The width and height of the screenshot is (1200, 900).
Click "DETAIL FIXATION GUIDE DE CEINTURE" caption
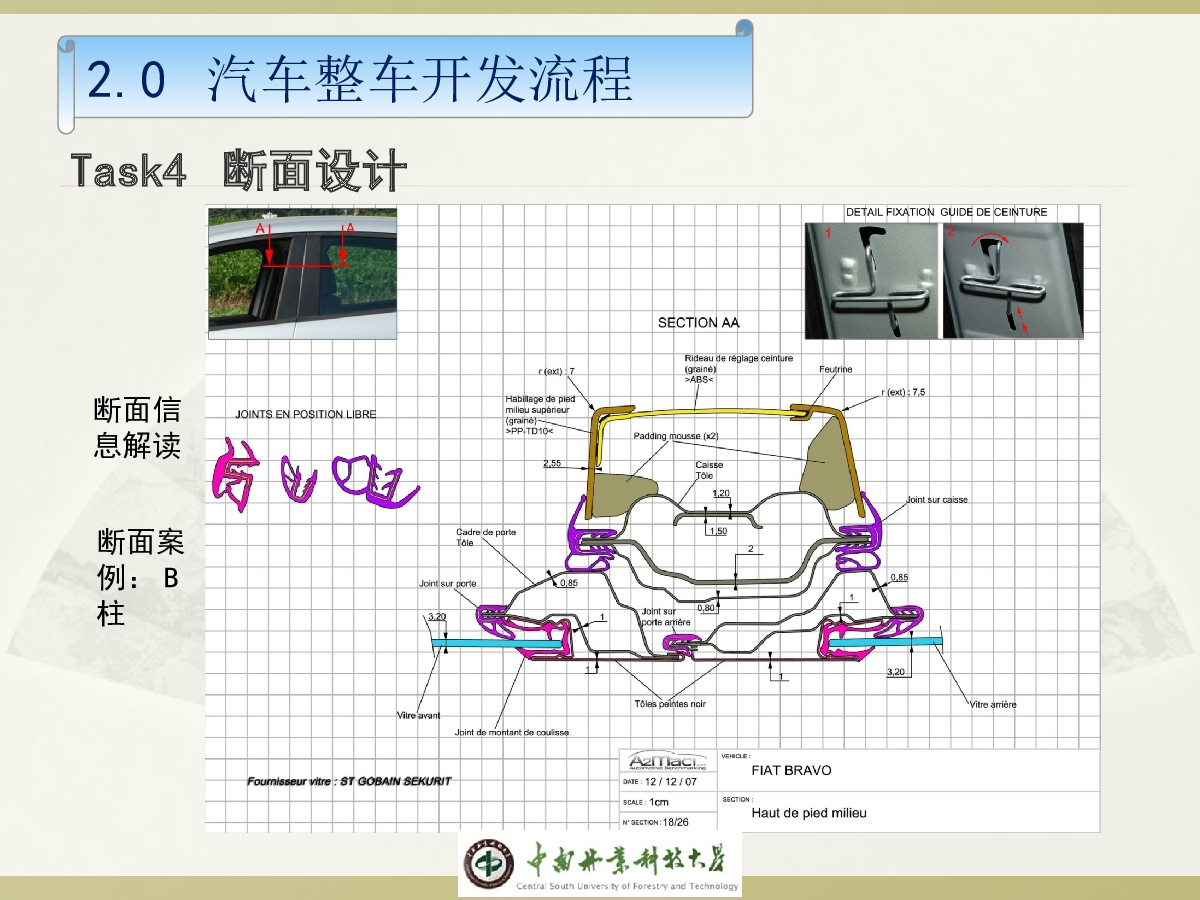(x=946, y=212)
